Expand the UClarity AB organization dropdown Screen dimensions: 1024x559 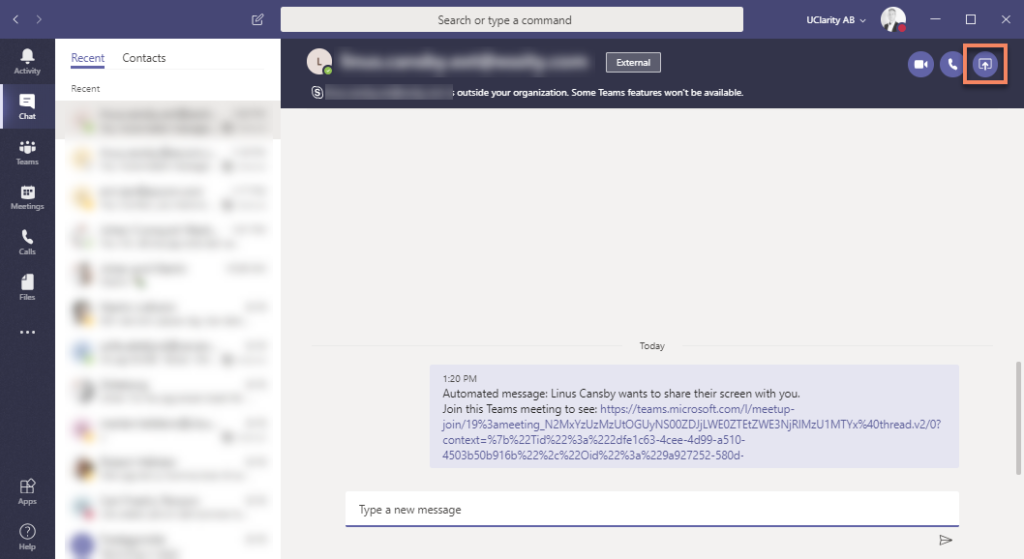pyautogui.click(x=835, y=20)
